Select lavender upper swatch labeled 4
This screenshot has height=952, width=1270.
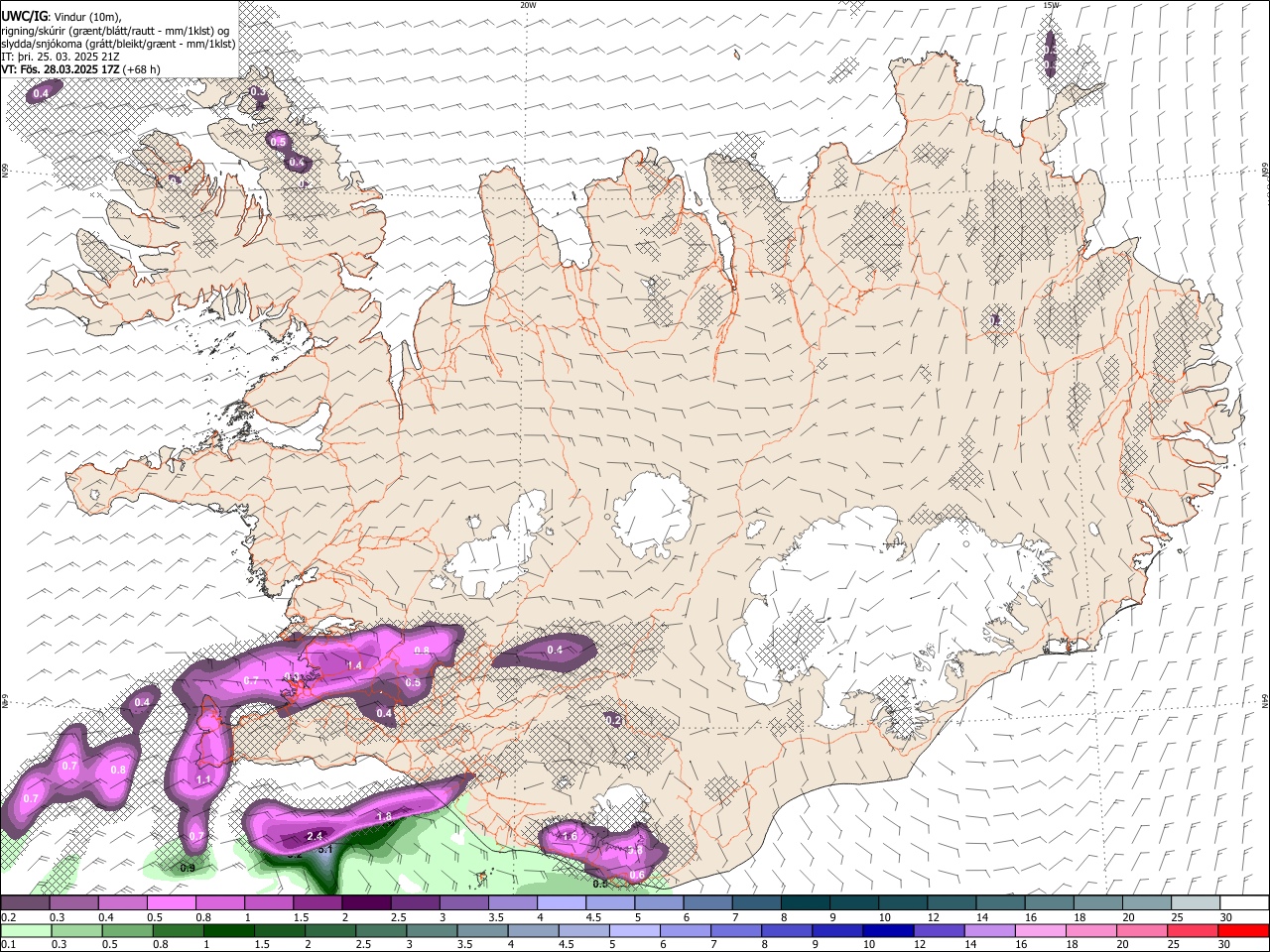560,903
